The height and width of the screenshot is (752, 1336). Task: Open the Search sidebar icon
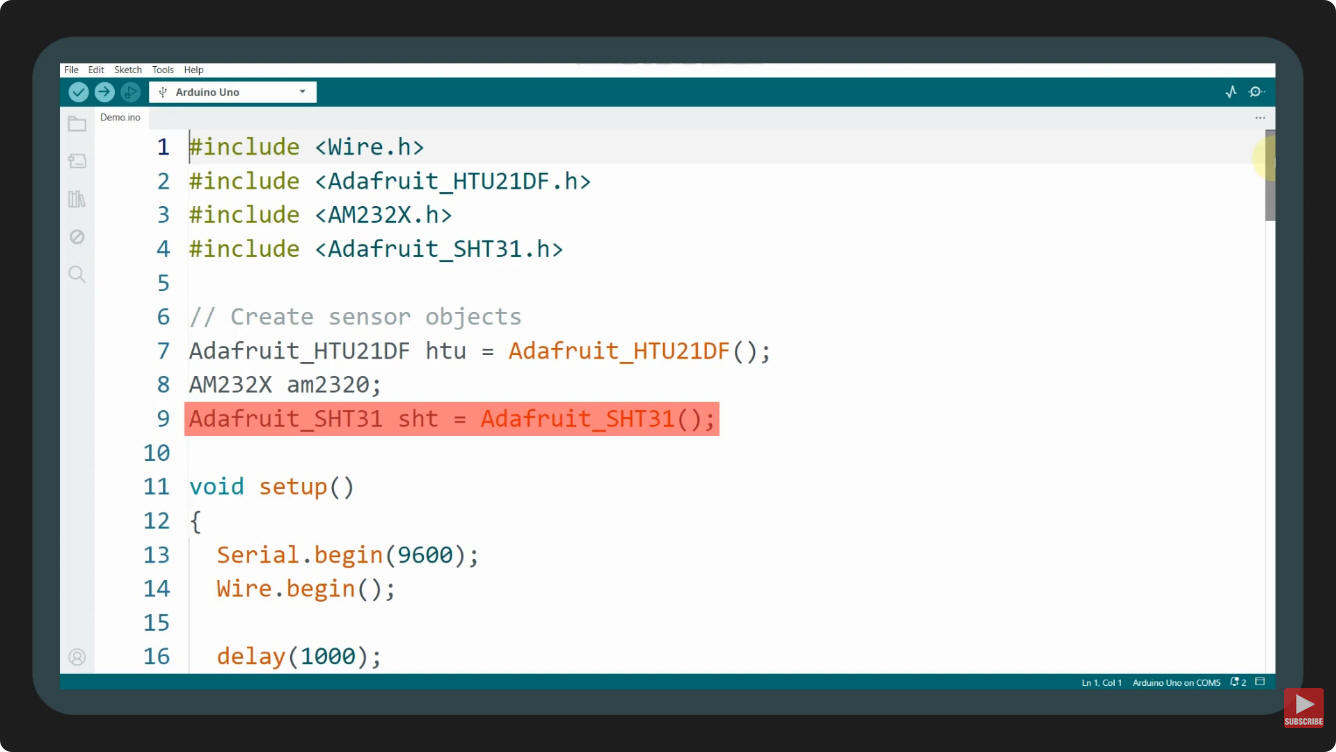click(77, 274)
